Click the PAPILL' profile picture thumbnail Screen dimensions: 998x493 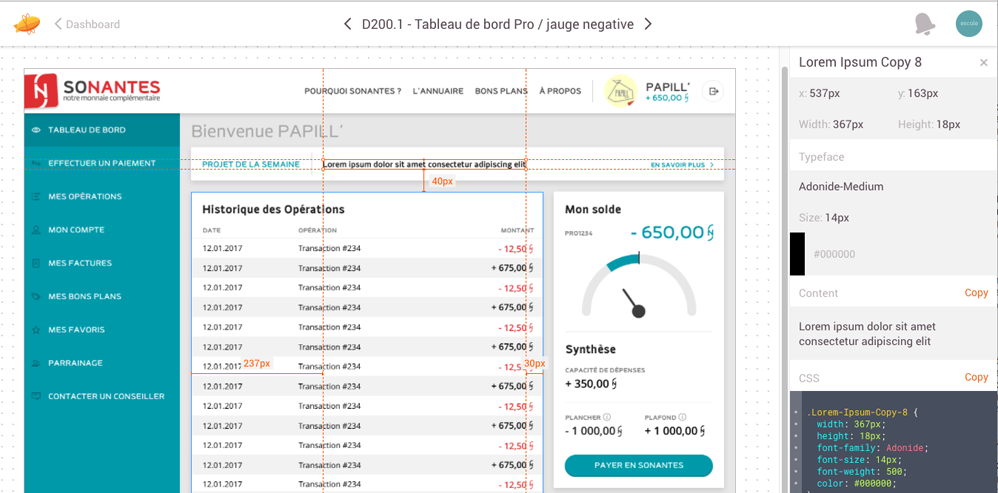point(621,91)
